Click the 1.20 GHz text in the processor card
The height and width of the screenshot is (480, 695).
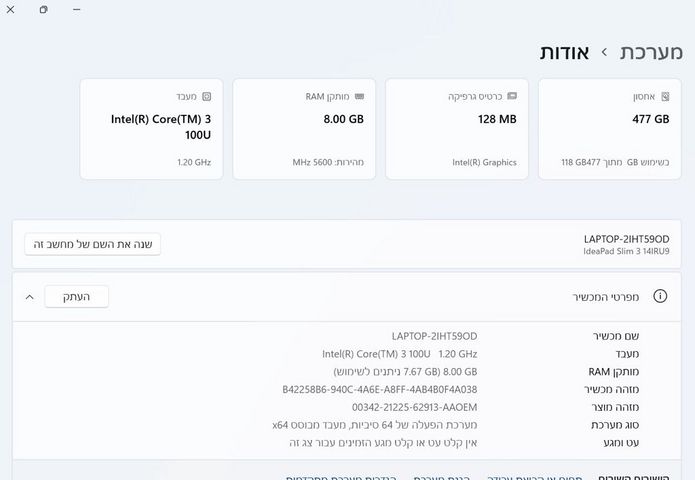point(194,162)
